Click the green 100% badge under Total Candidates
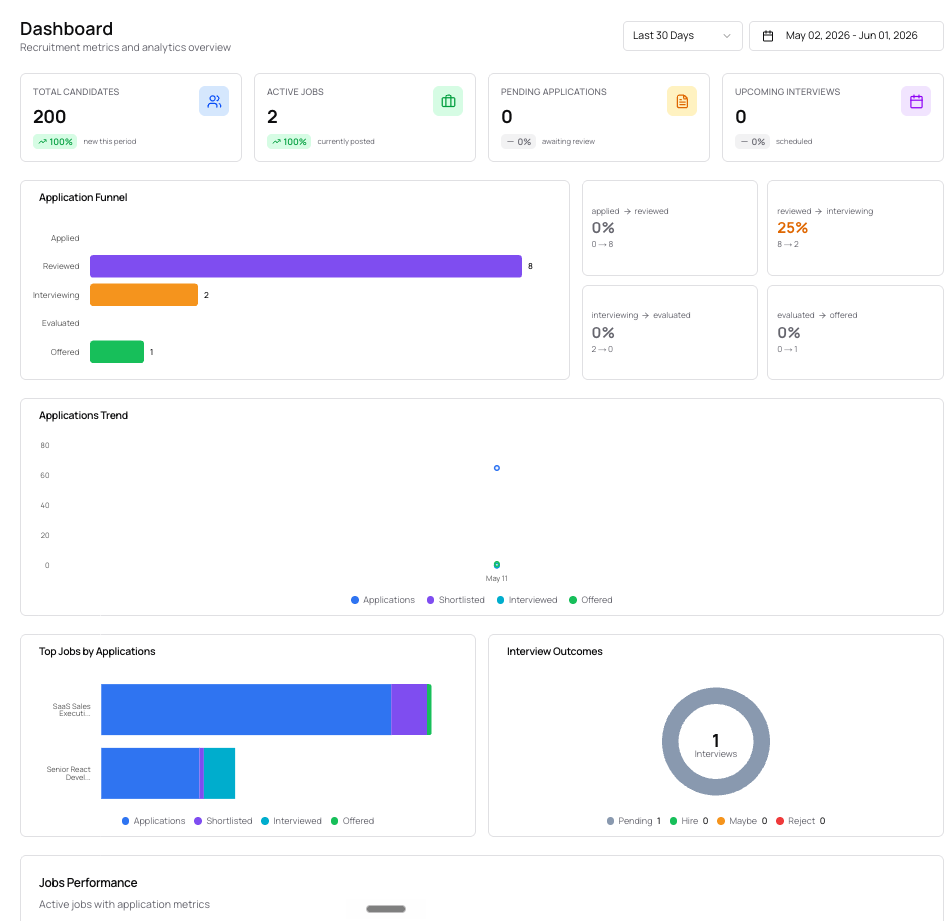Viewport: 949px width, 921px height. tap(55, 142)
